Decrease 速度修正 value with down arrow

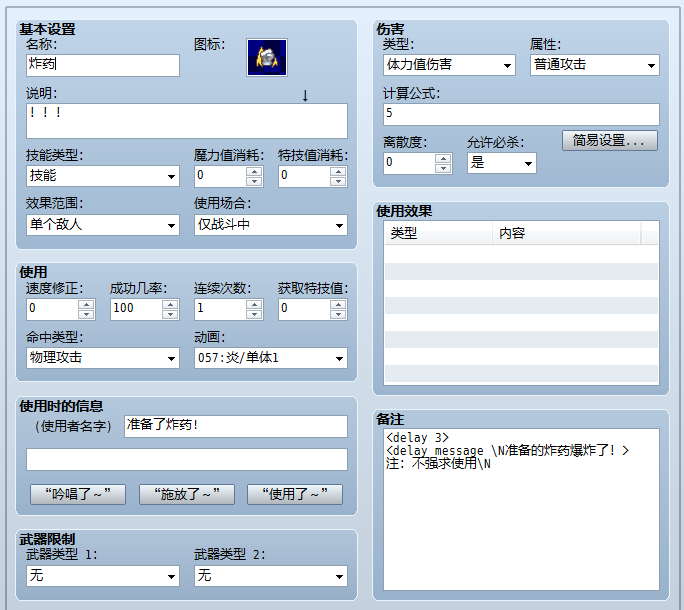pyautogui.click(x=86, y=314)
